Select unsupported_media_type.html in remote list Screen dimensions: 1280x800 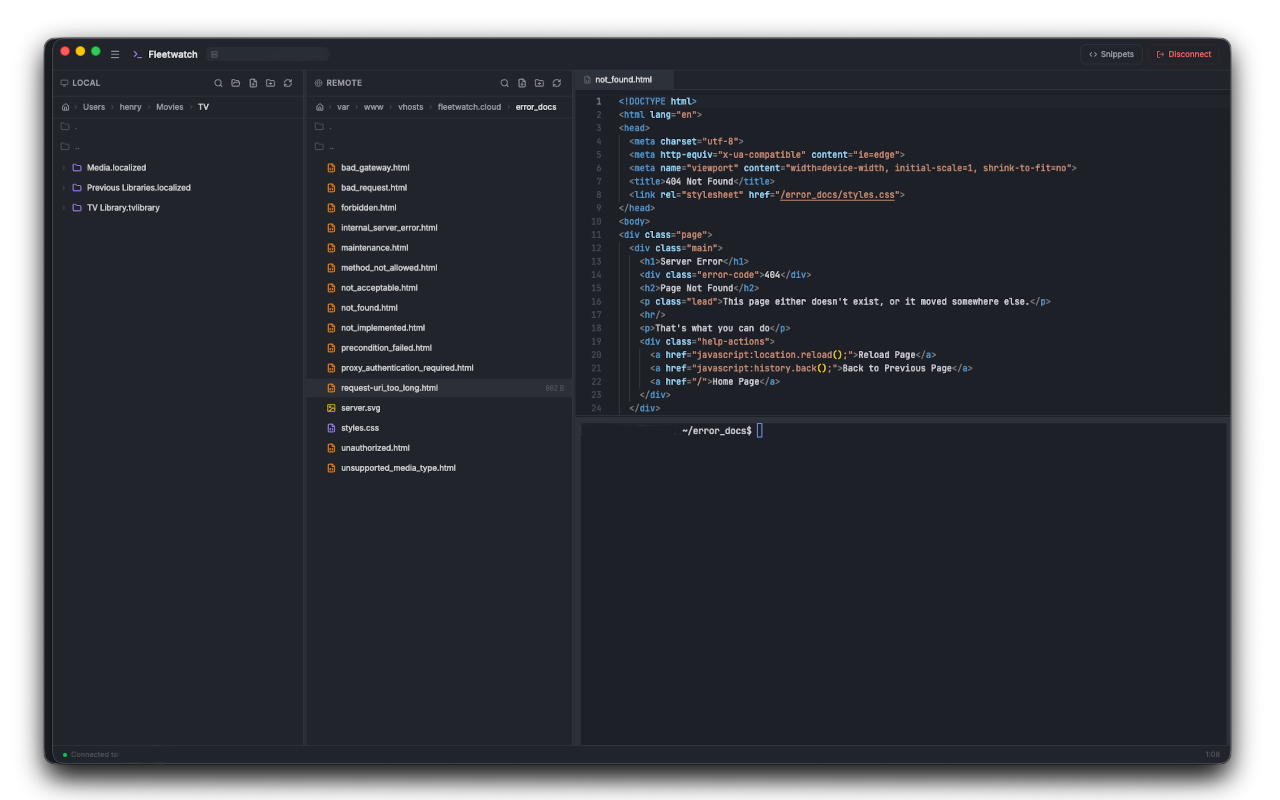[x=439, y=468]
